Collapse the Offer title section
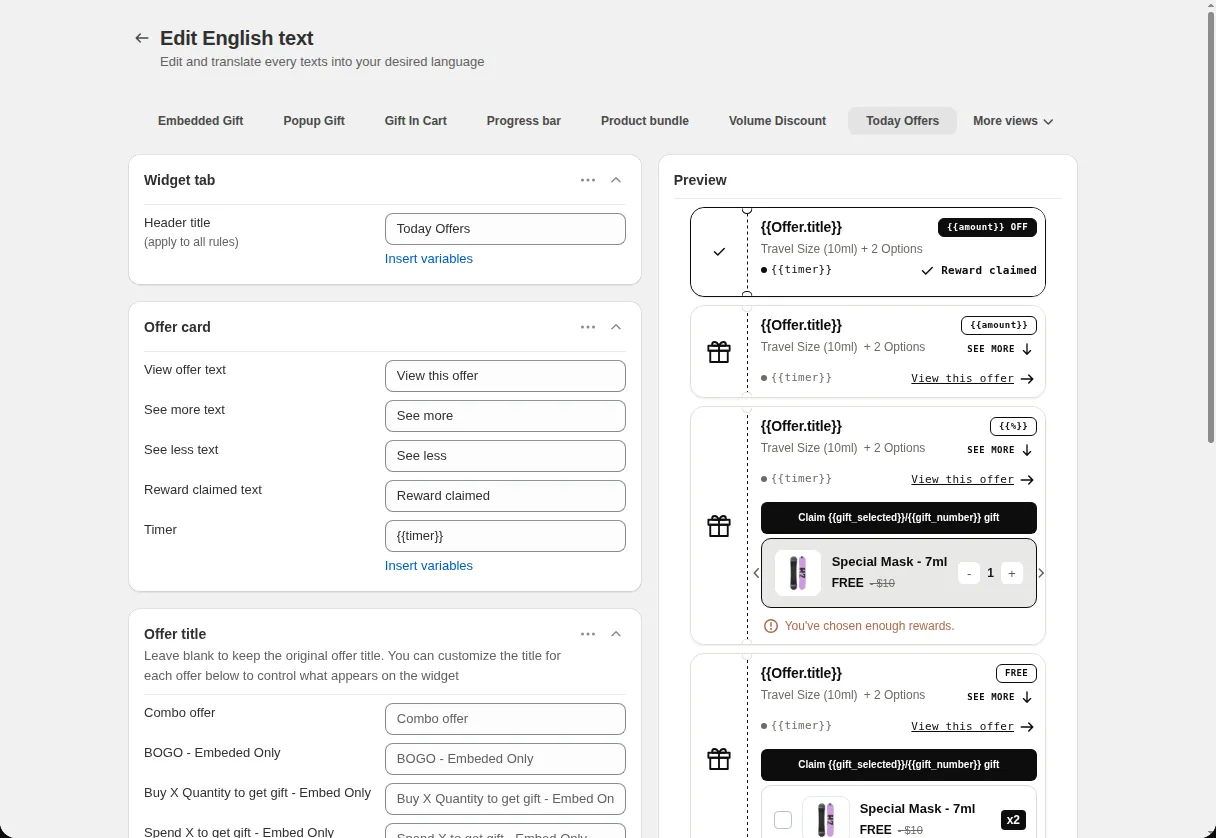 tap(616, 634)
